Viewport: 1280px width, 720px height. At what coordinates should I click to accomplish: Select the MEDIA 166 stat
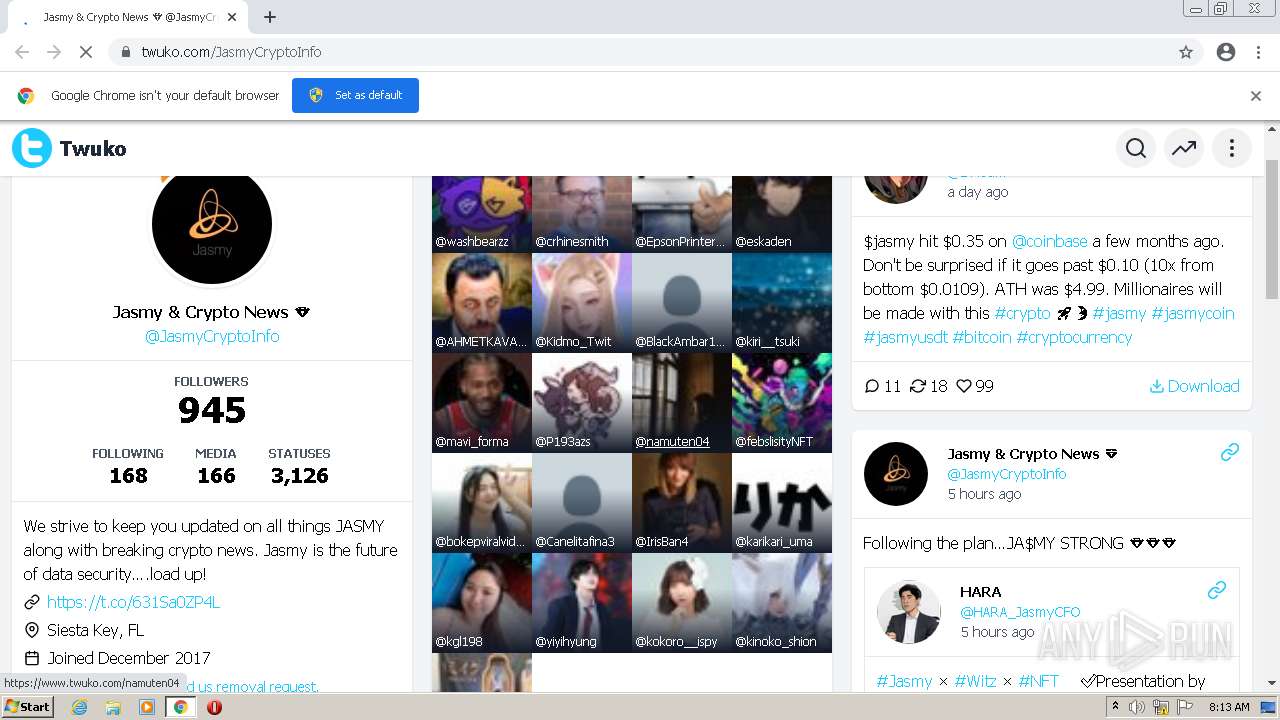coord(216,466)
